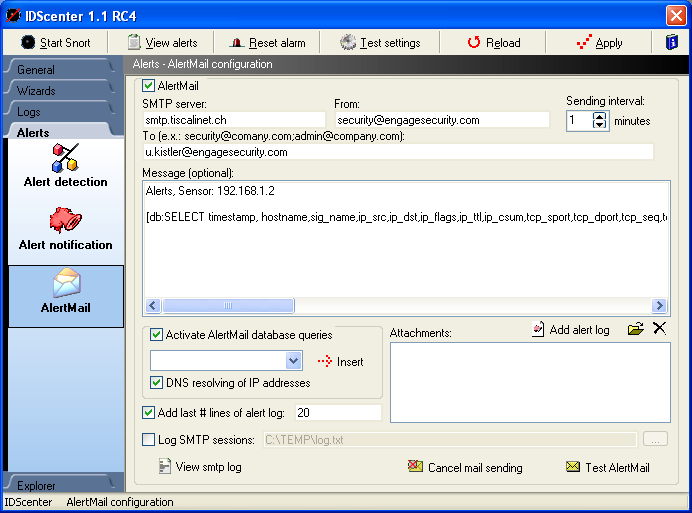Click the Reload toolbar button

494,43
